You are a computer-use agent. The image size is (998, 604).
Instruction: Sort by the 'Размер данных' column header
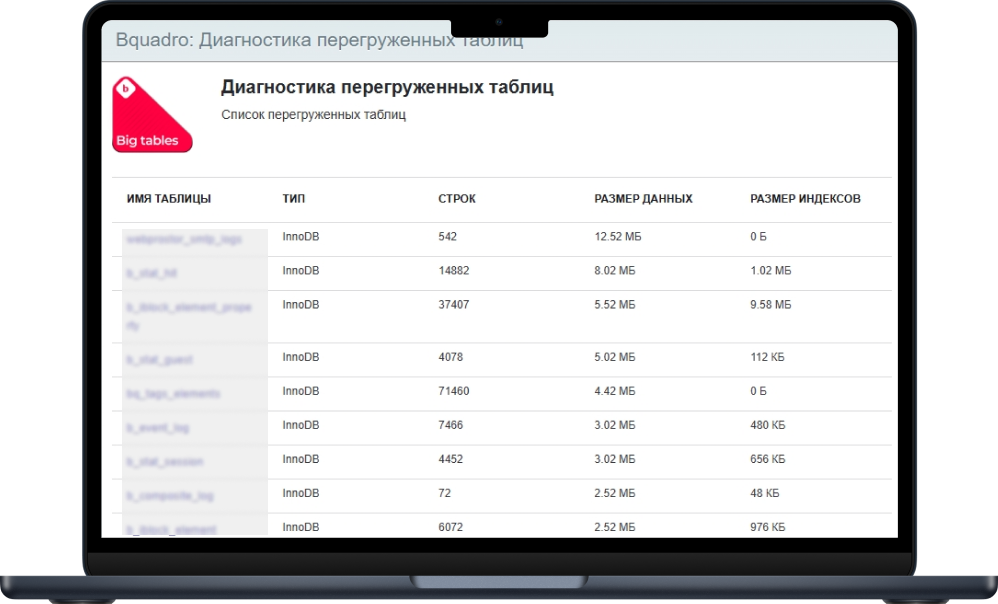point(643,199)
